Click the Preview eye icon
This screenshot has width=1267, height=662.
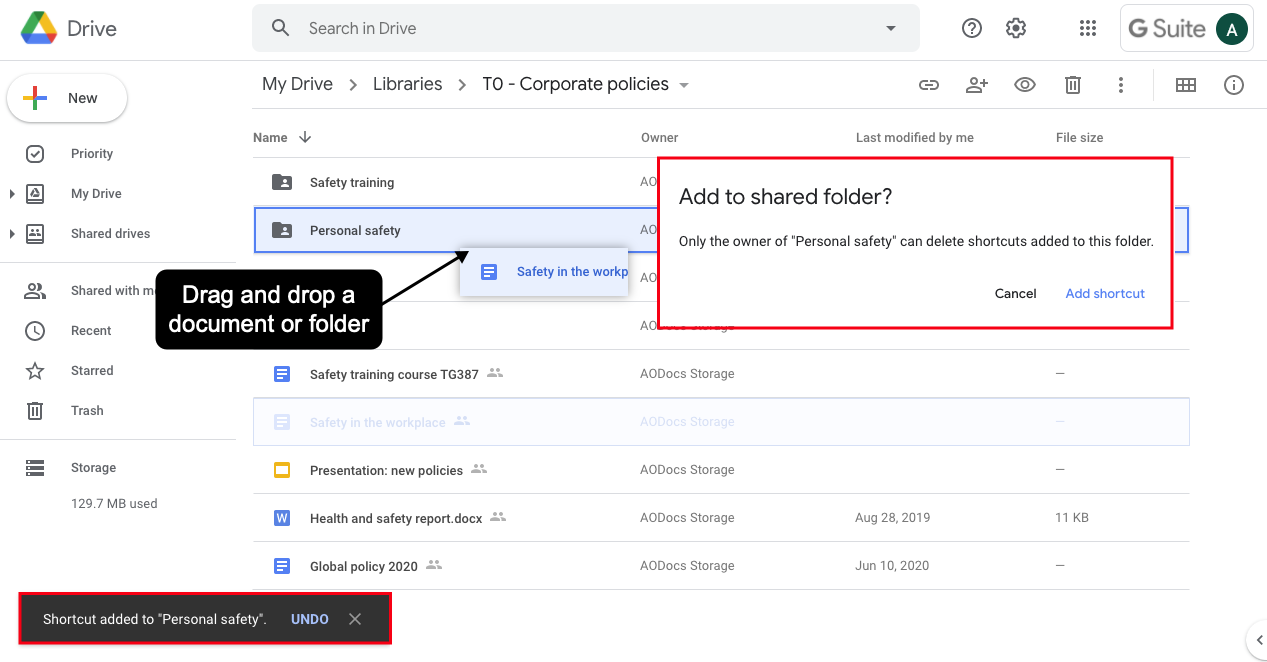tap(1025, 85)
